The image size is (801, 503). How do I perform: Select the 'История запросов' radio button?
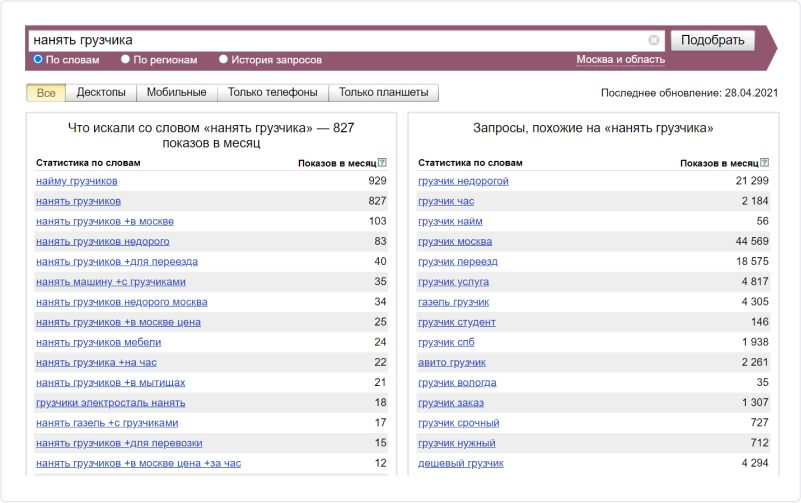pyautogui.click(x=223, y=59)
